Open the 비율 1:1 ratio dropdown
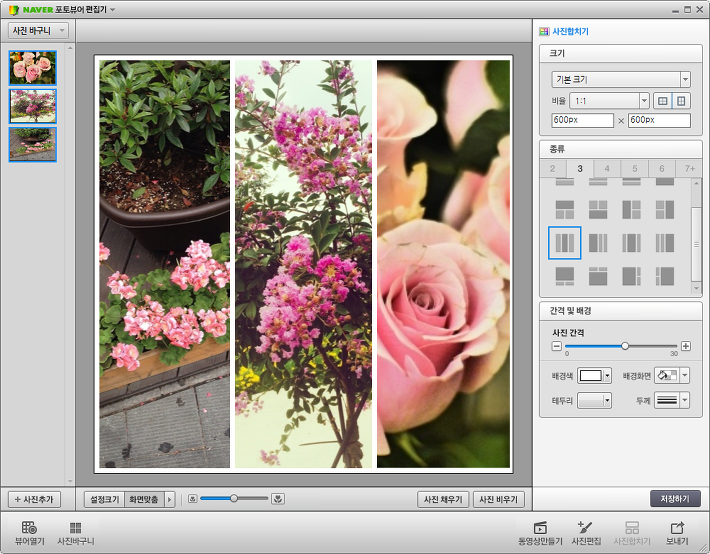Screen dimensions: 710x554 click(609, 101)
